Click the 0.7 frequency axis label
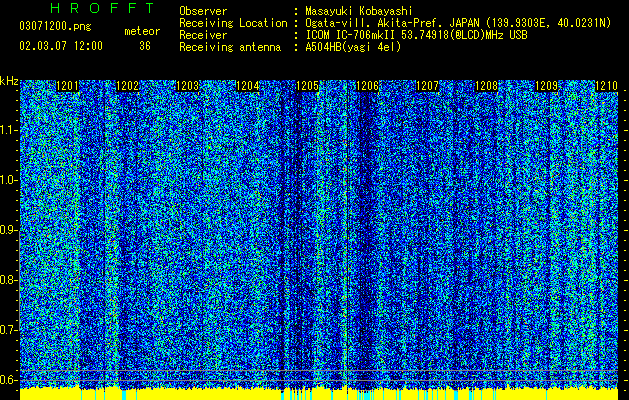The height and width of the screenshot is (400, 629). click(x=8, y=330)
